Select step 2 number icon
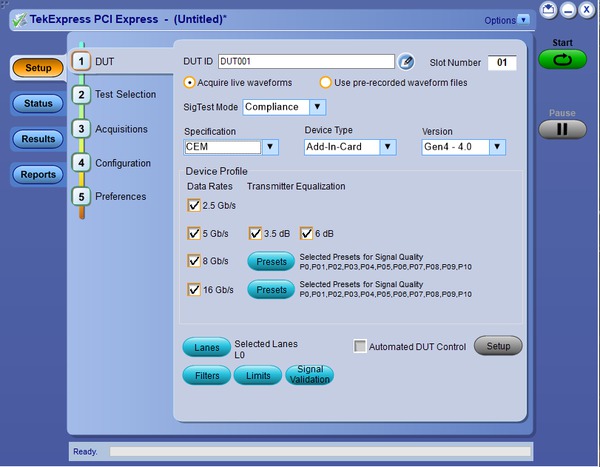 pyautogui.click(x=81, y=95)
